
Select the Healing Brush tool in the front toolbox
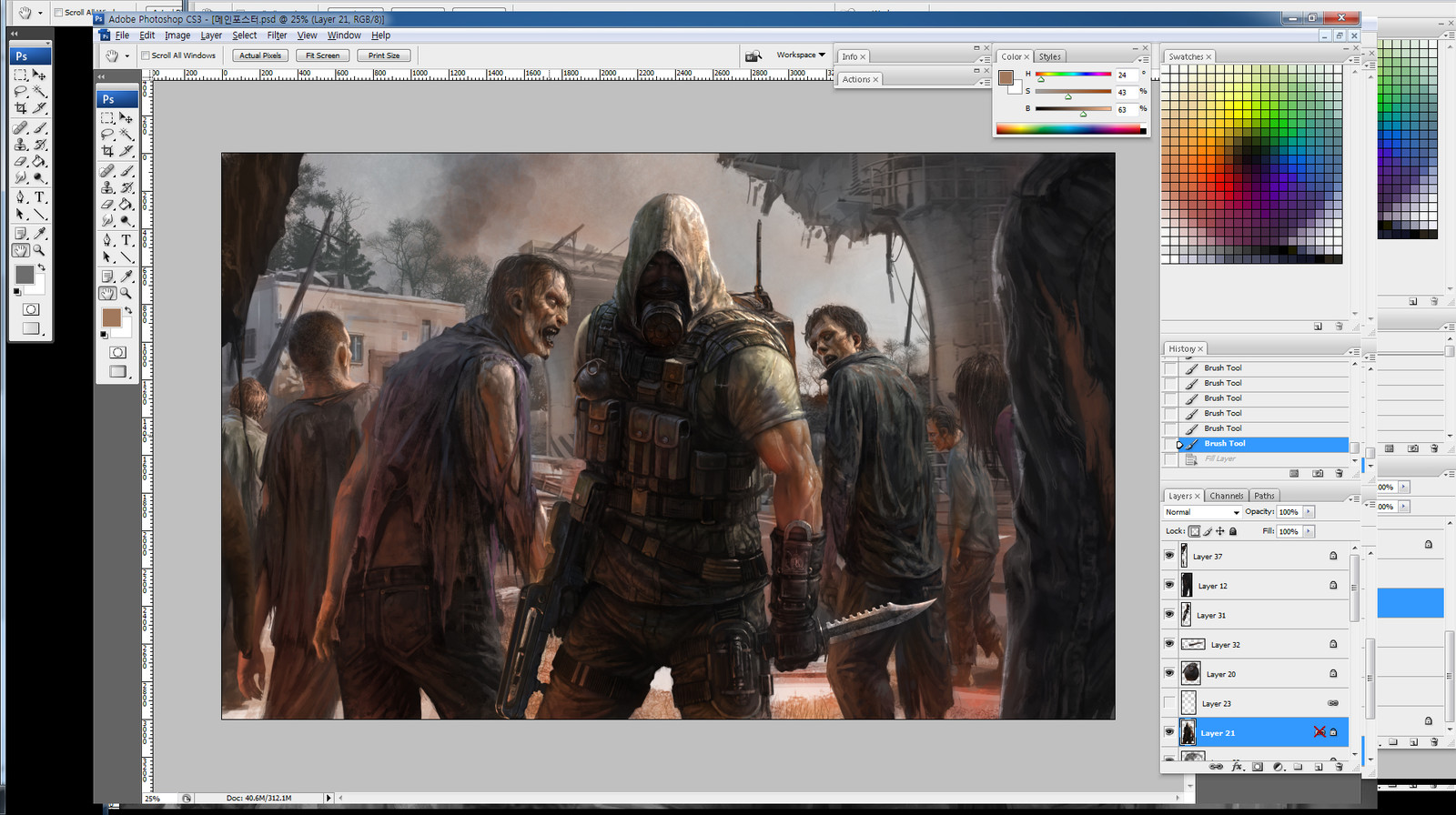click(x=107, y=171)
